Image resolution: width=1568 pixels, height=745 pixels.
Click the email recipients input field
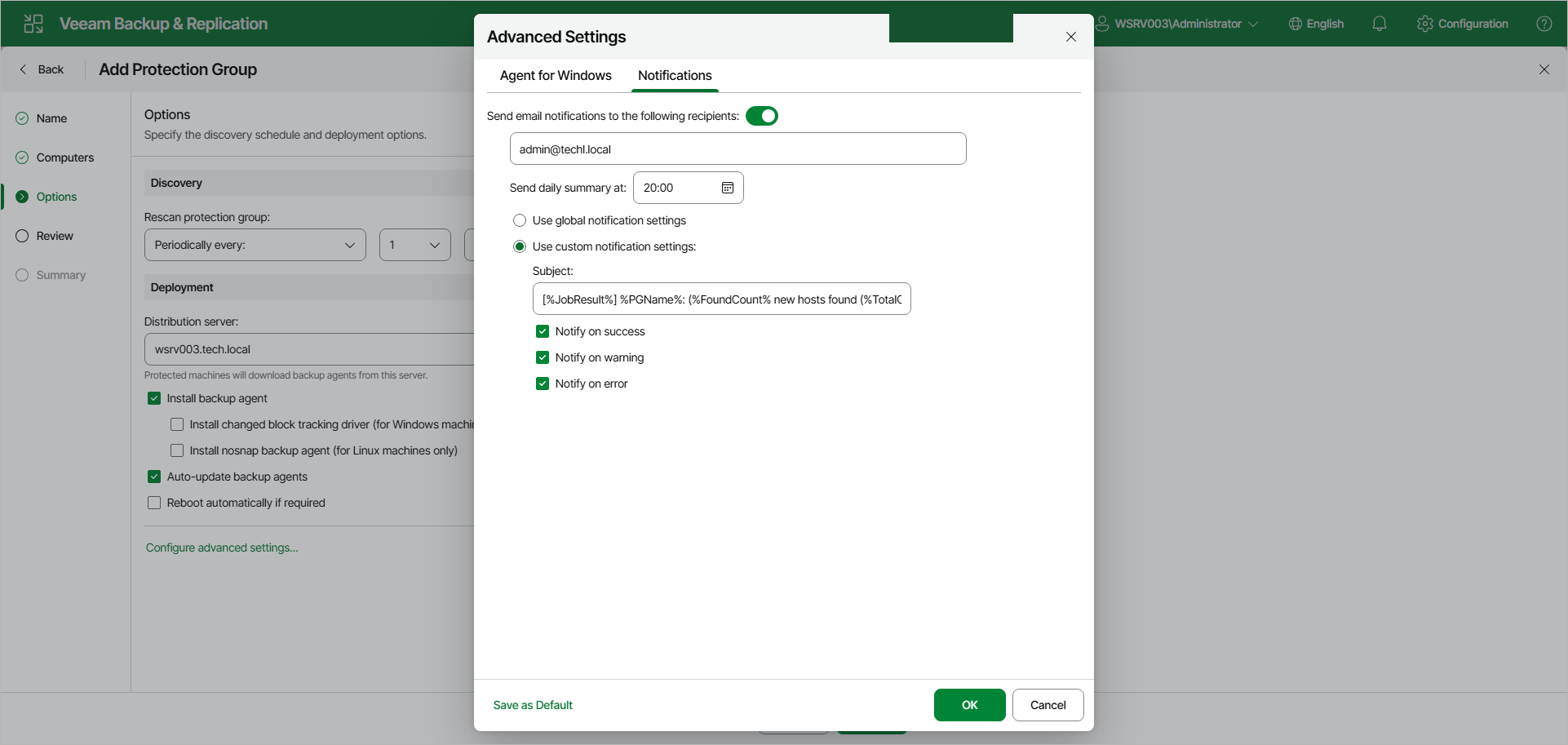738,149
